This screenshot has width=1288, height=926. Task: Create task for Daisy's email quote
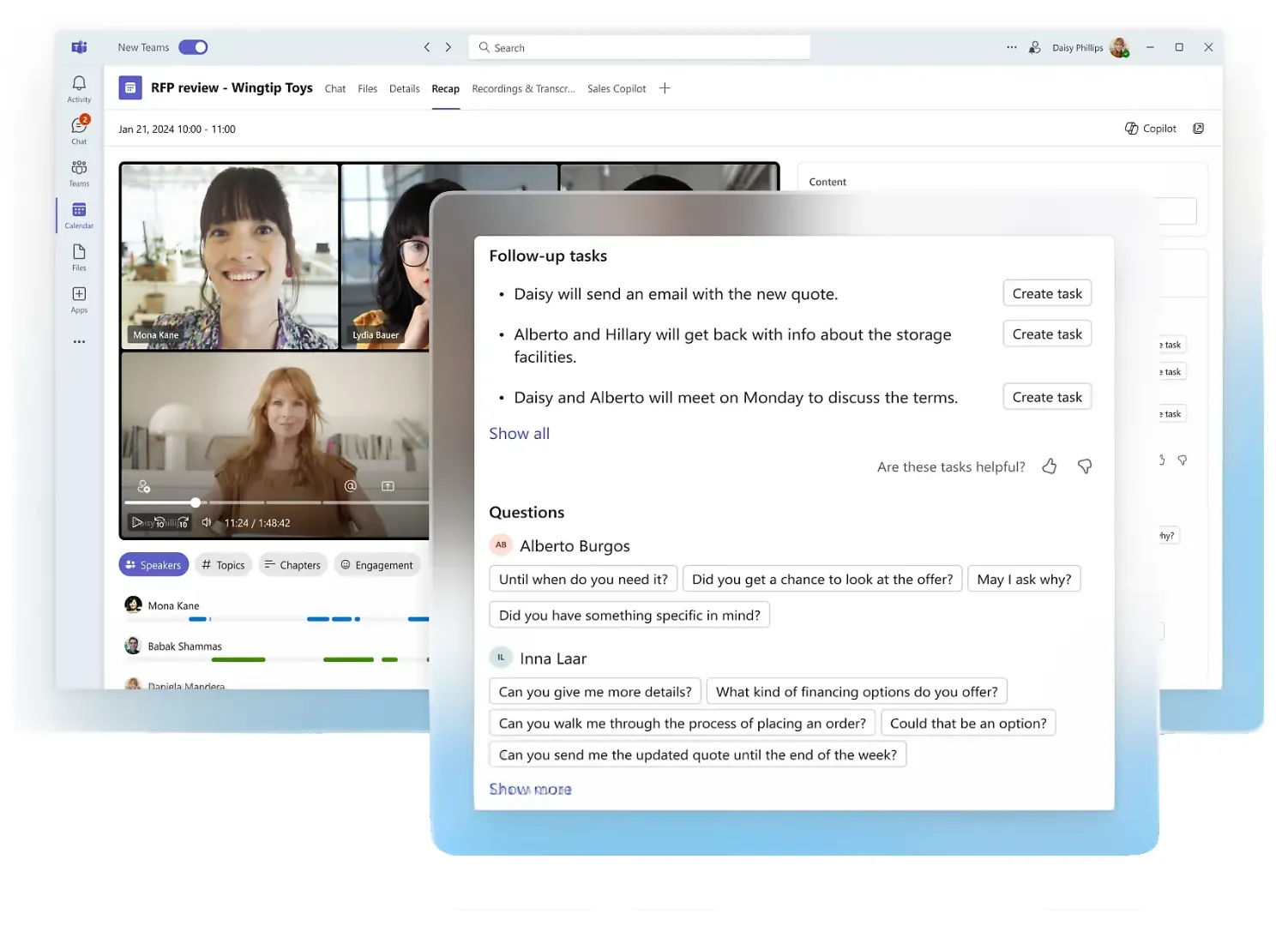1047,293
